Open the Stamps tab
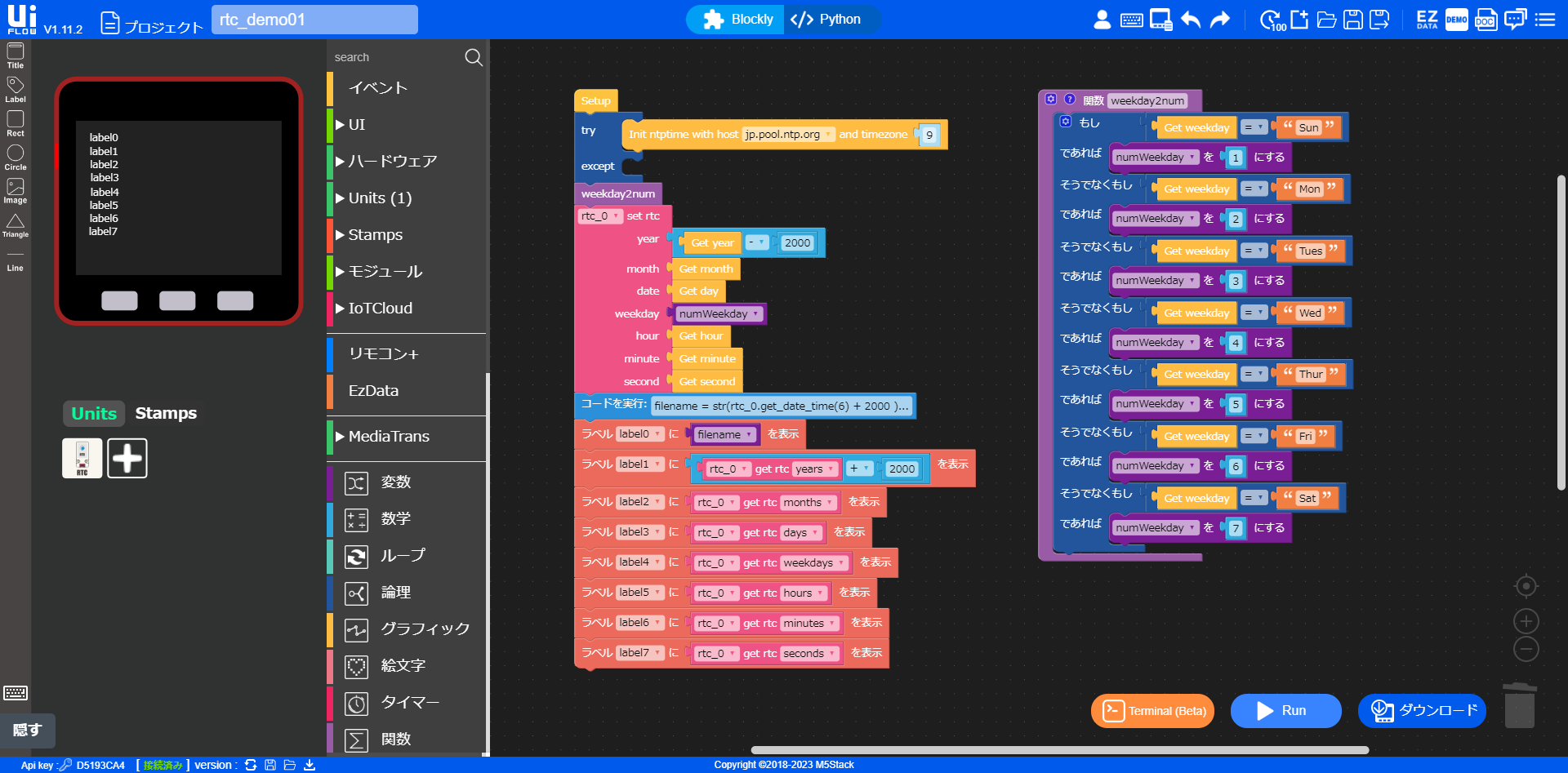 click(x=166, y=413)
